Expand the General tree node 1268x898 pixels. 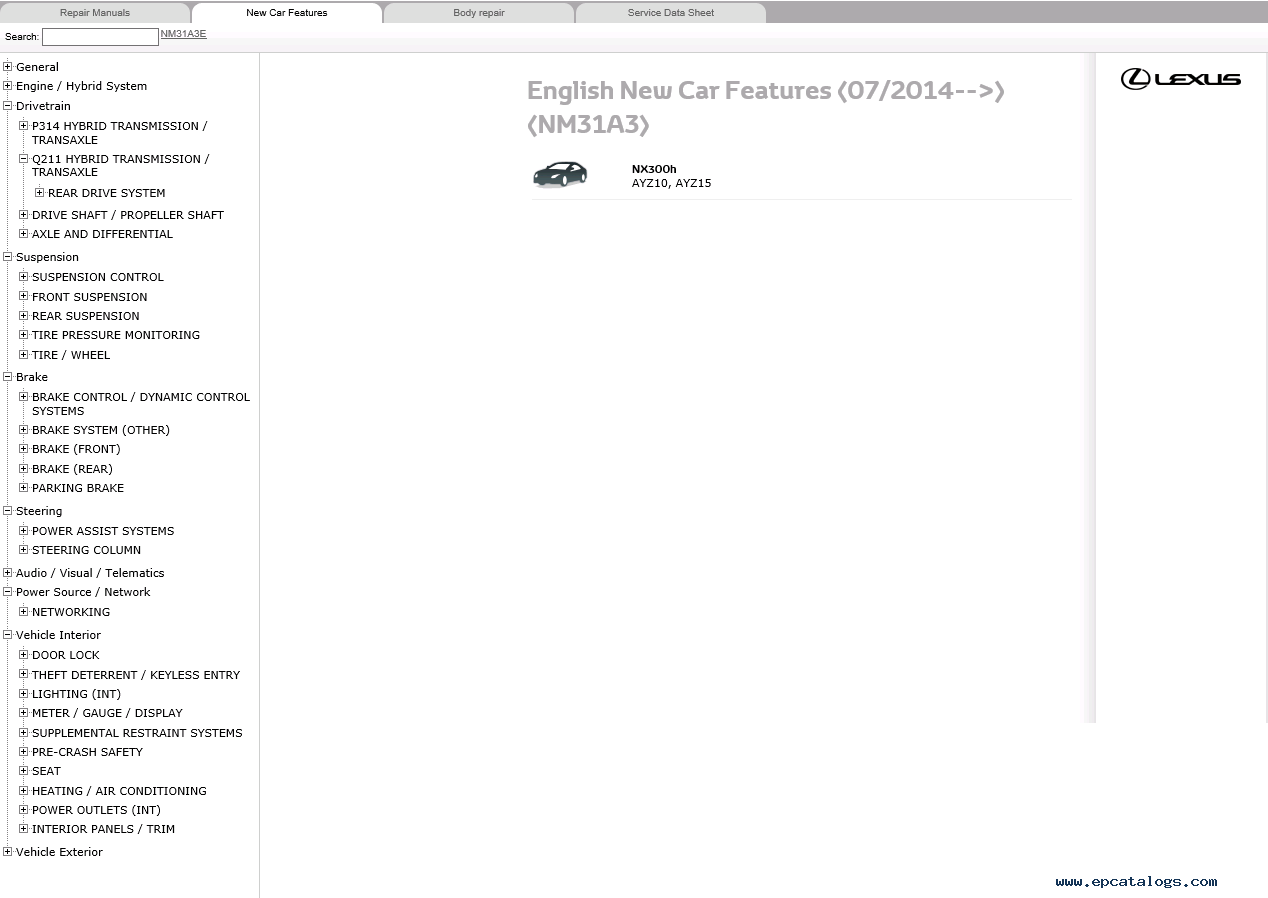pyautogui.click(x=8, y=67)
